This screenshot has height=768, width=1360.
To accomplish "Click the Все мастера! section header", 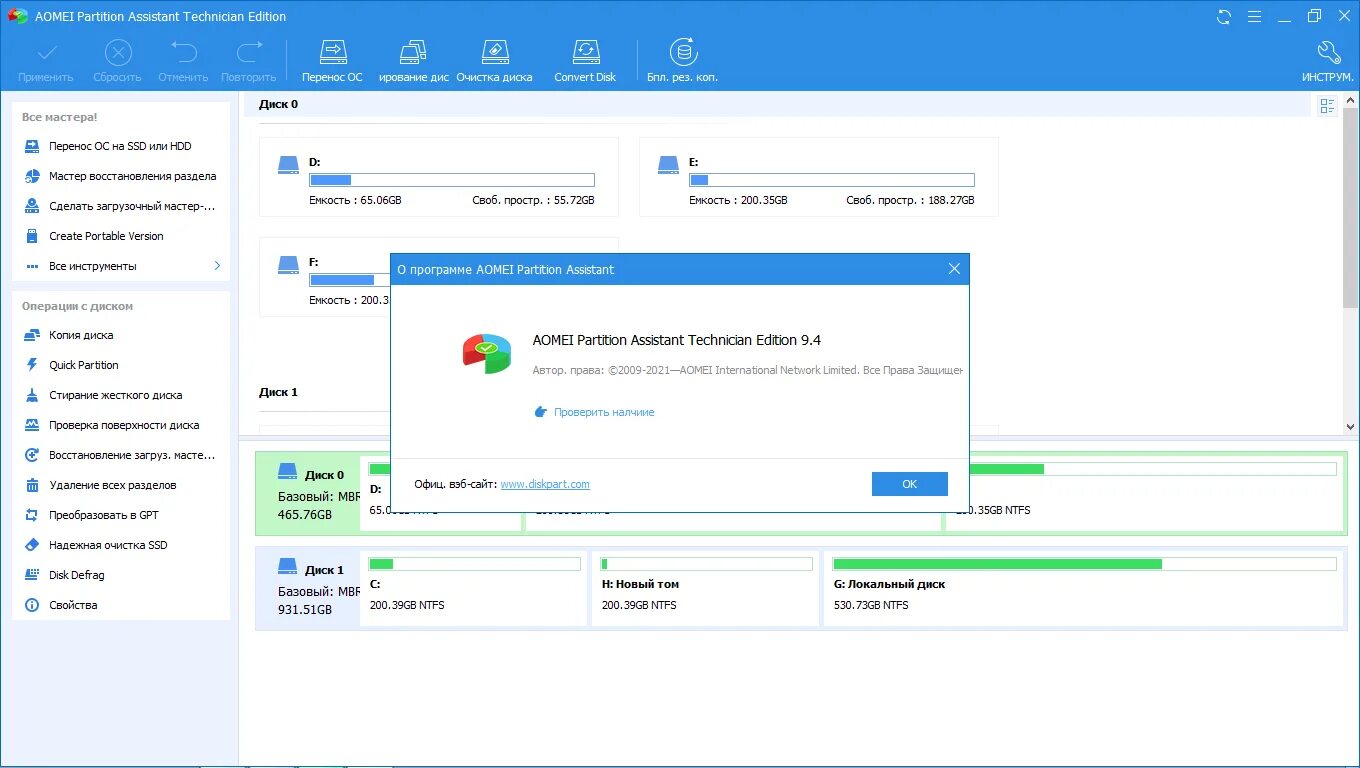I will (x=60, y=117).
